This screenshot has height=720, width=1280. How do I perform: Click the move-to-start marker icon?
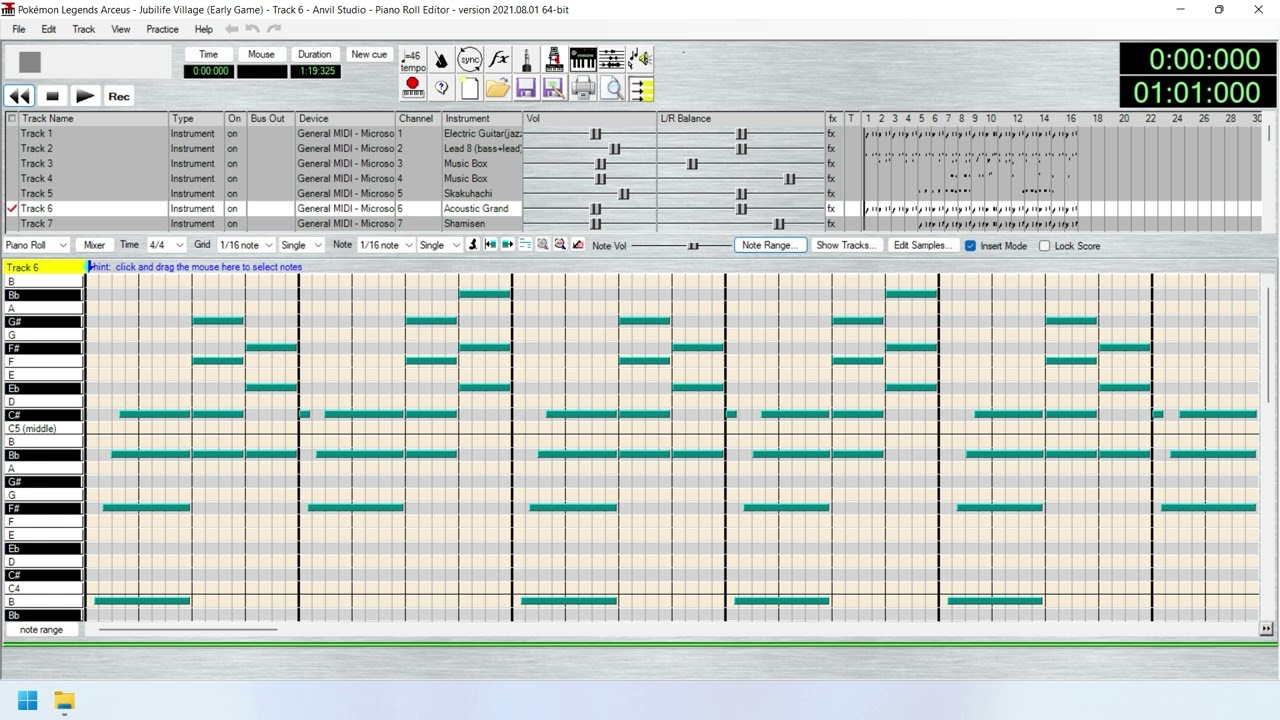tap(490, 245)
